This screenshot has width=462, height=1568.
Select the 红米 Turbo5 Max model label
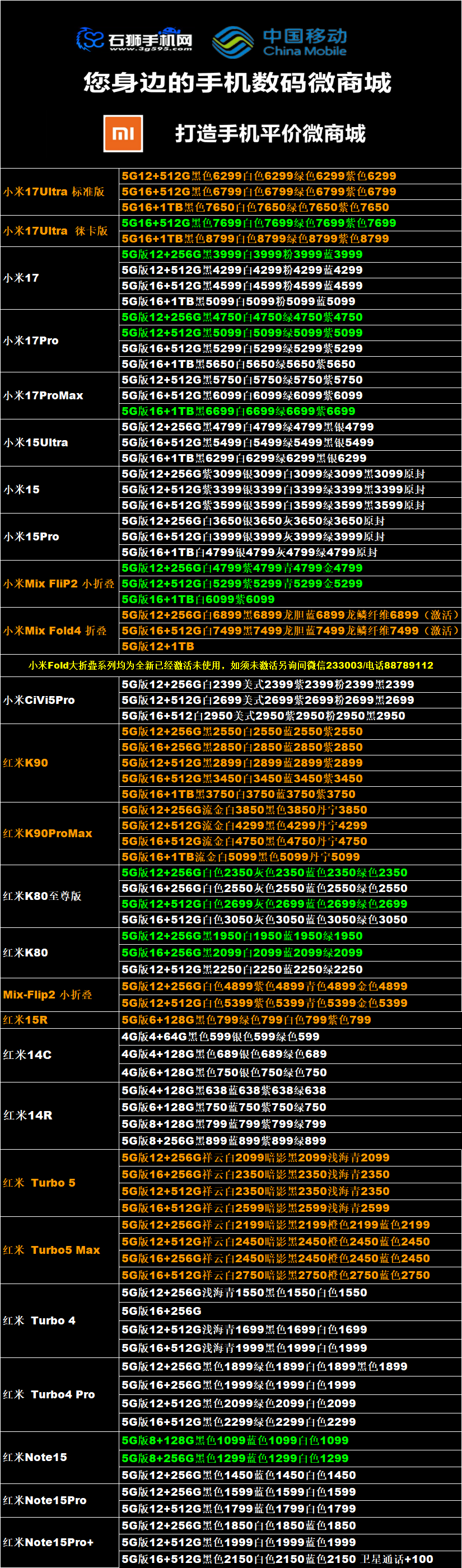point(51,1250)
